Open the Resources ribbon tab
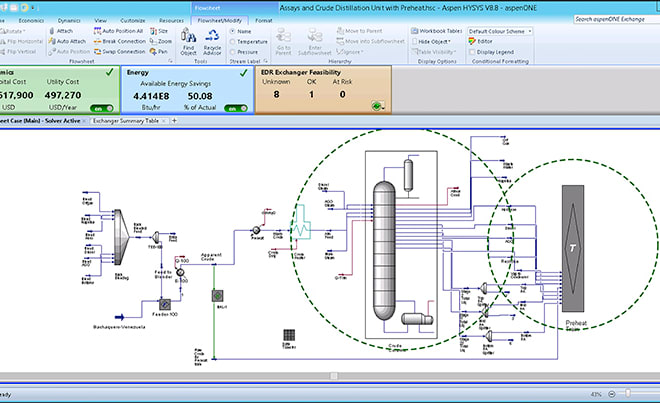 click(x=171, y=20)
